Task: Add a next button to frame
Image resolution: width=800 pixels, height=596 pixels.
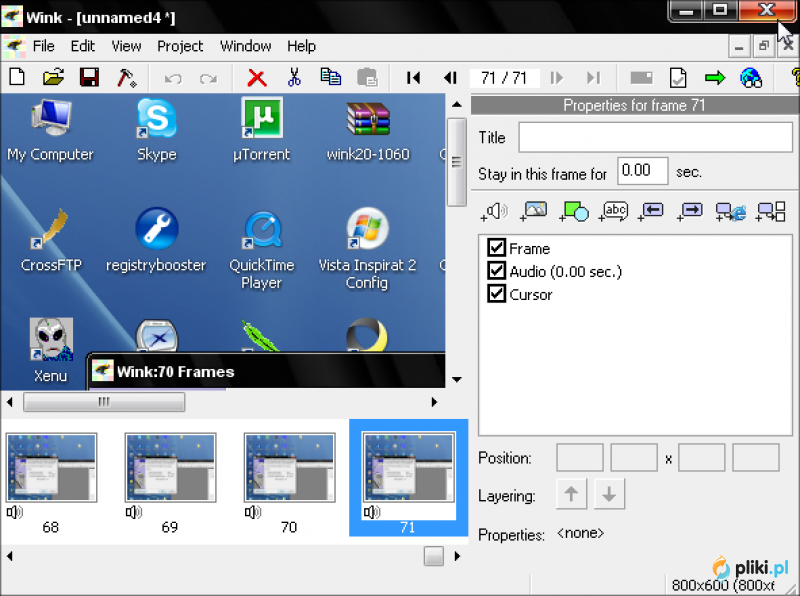Action: coord(690,211)
